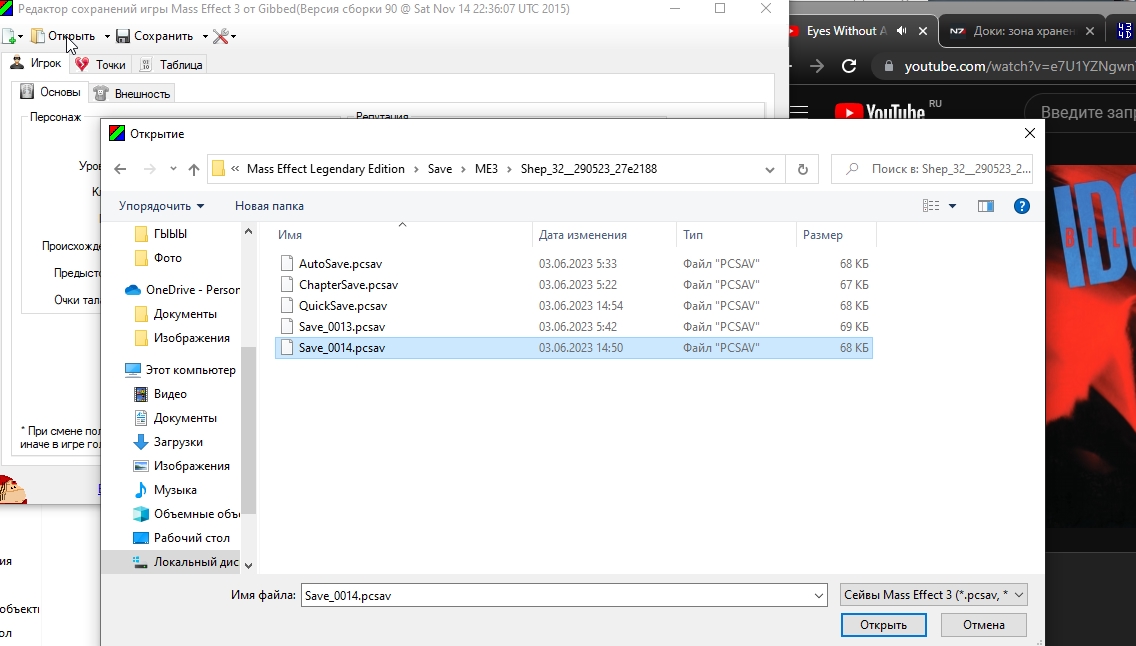Expand the address bar path history dropdown

[769, 169]
